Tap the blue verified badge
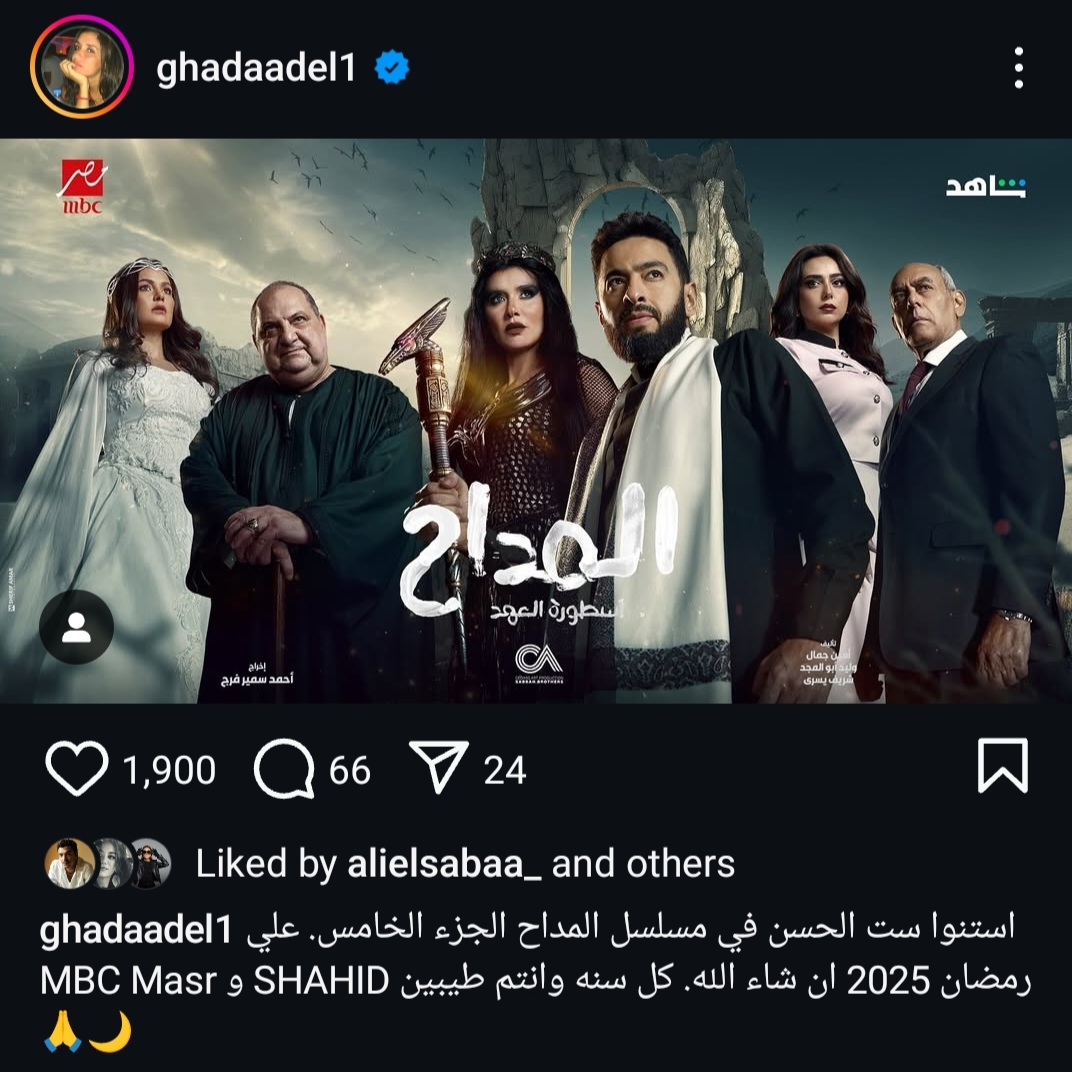 coord(392,67)
